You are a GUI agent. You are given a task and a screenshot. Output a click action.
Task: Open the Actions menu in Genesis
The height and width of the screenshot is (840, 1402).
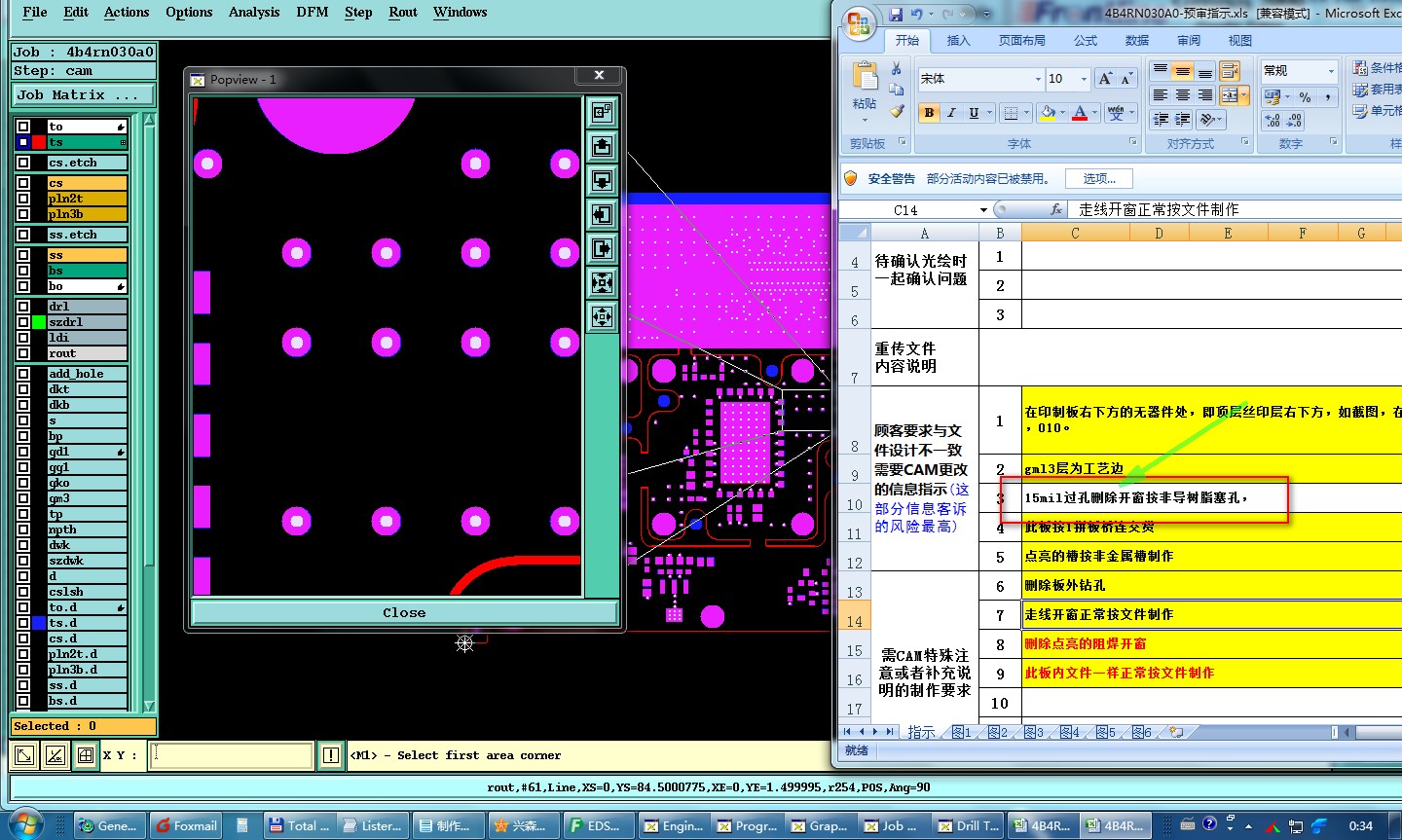coord(127,12)
